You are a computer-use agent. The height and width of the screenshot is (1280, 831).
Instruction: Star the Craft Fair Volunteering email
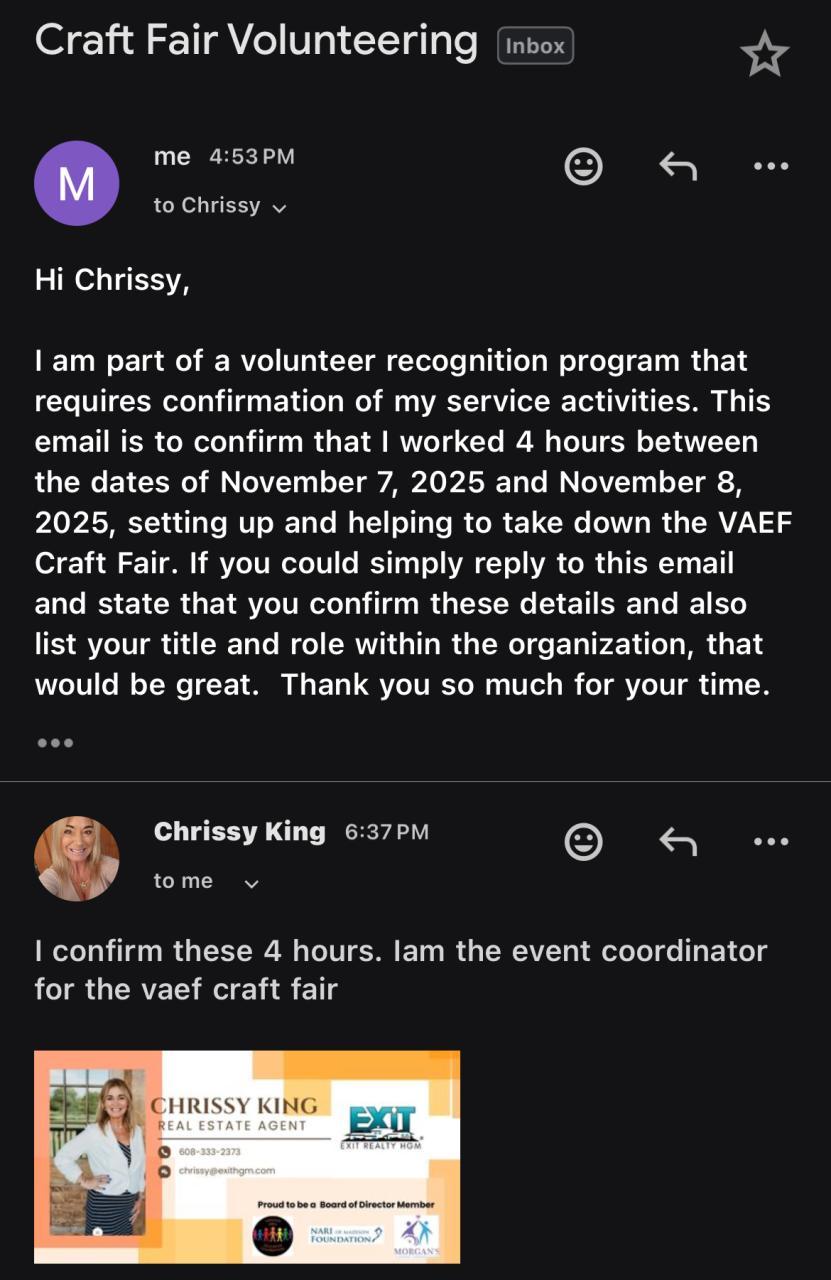coord(765,55)
